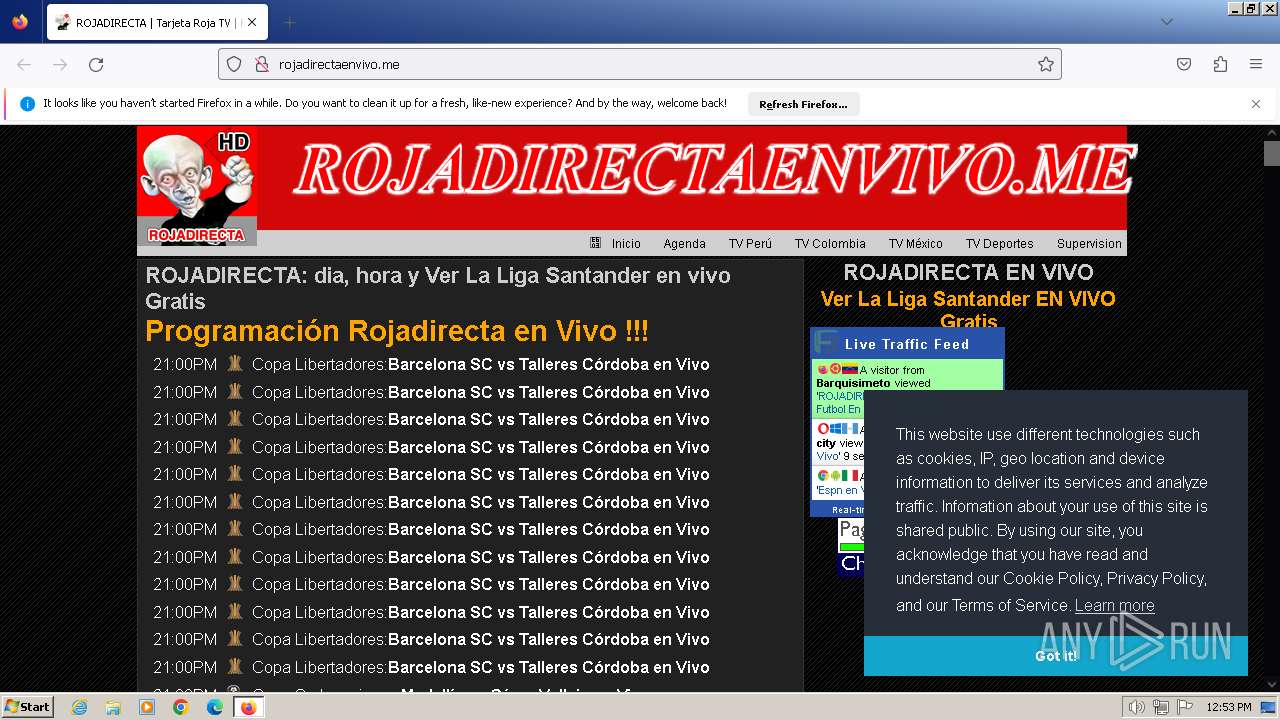Click the Show desktop button

point(1268,707)
